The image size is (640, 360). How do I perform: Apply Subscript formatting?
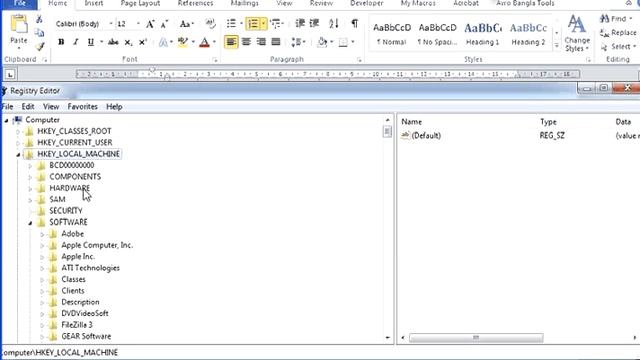(128, 42)
